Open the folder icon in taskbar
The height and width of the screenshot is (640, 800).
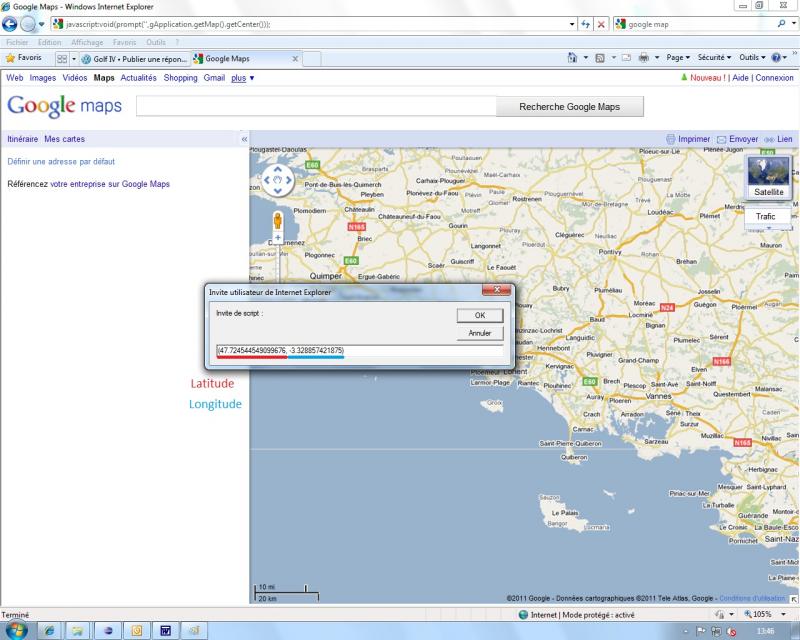(78, 631)
